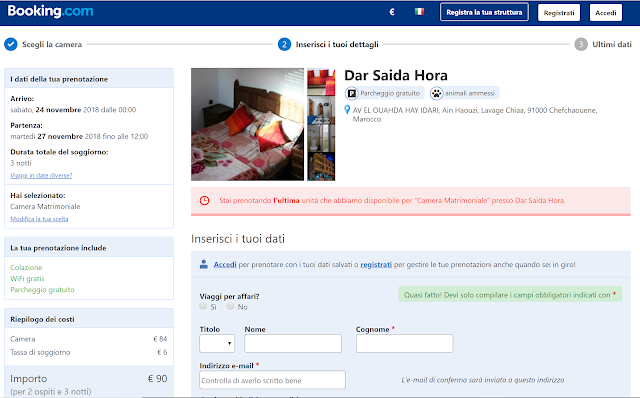Select Sì for business travel

click(203, 306)
